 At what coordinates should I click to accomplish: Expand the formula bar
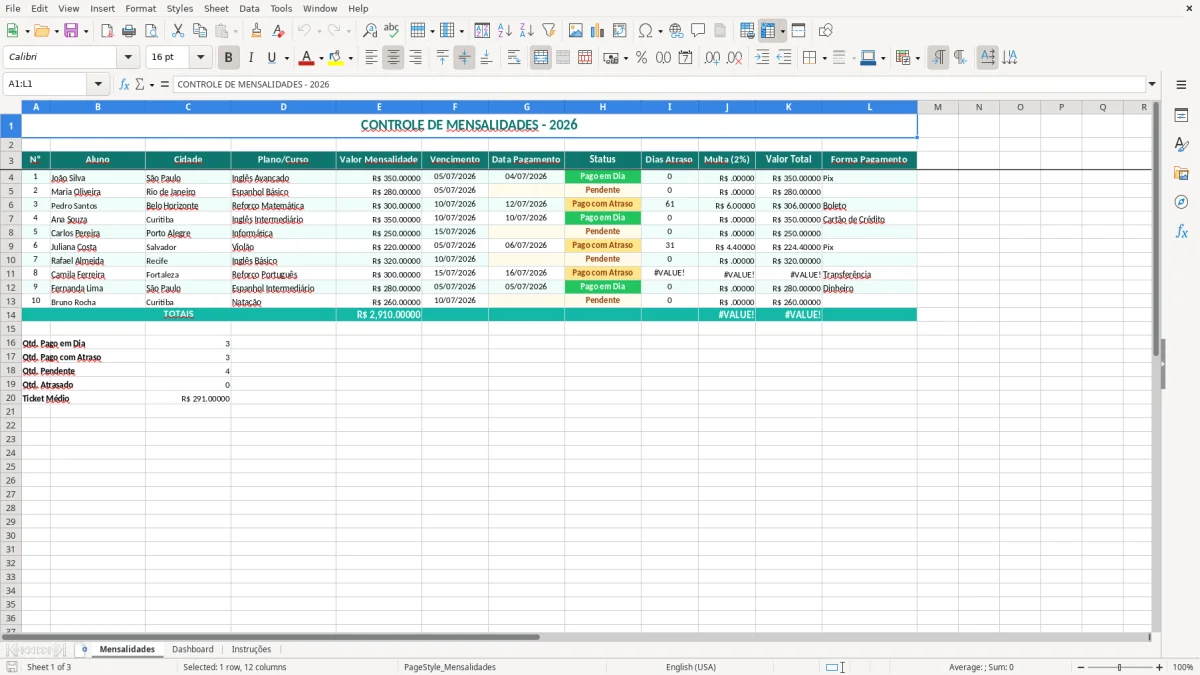[x=1152, y=84]
